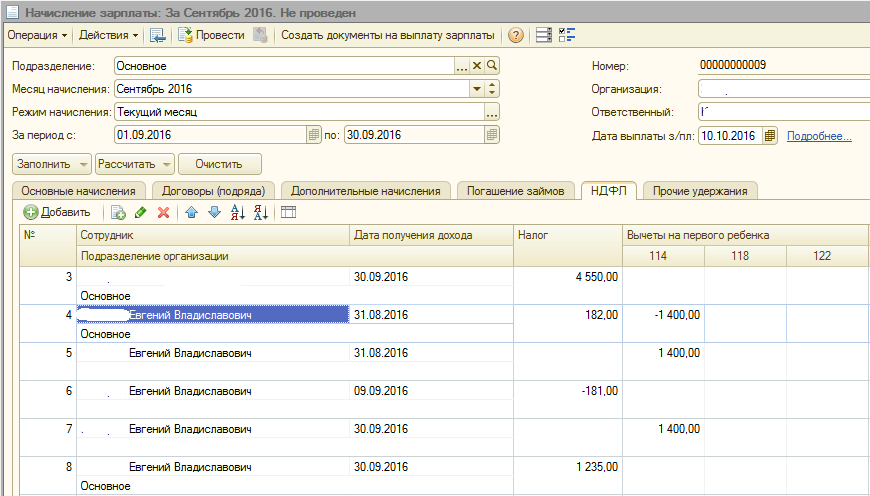
Task: Follow the Подробнее... link
Action: click(x=819, y=136)
